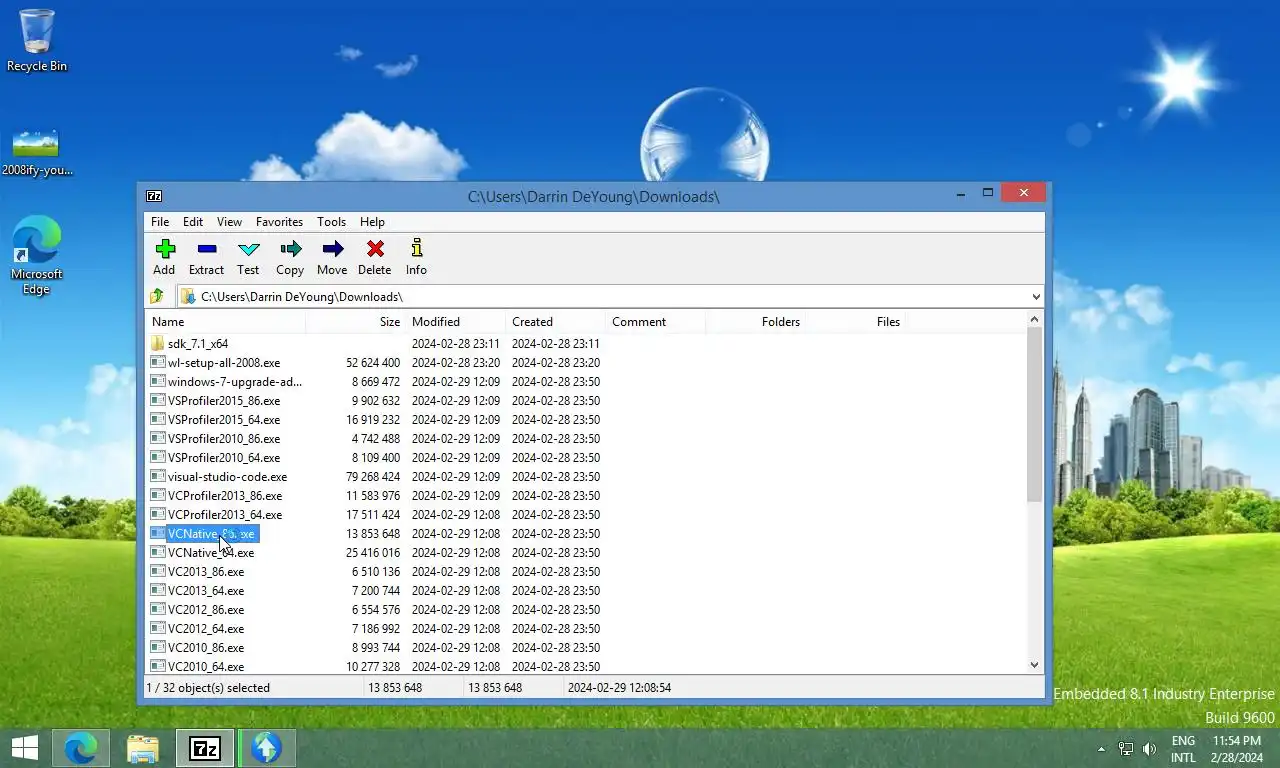Select VC2010_64.exe
This screenshot has height=768, width=1280.
[x=206, y=666]
